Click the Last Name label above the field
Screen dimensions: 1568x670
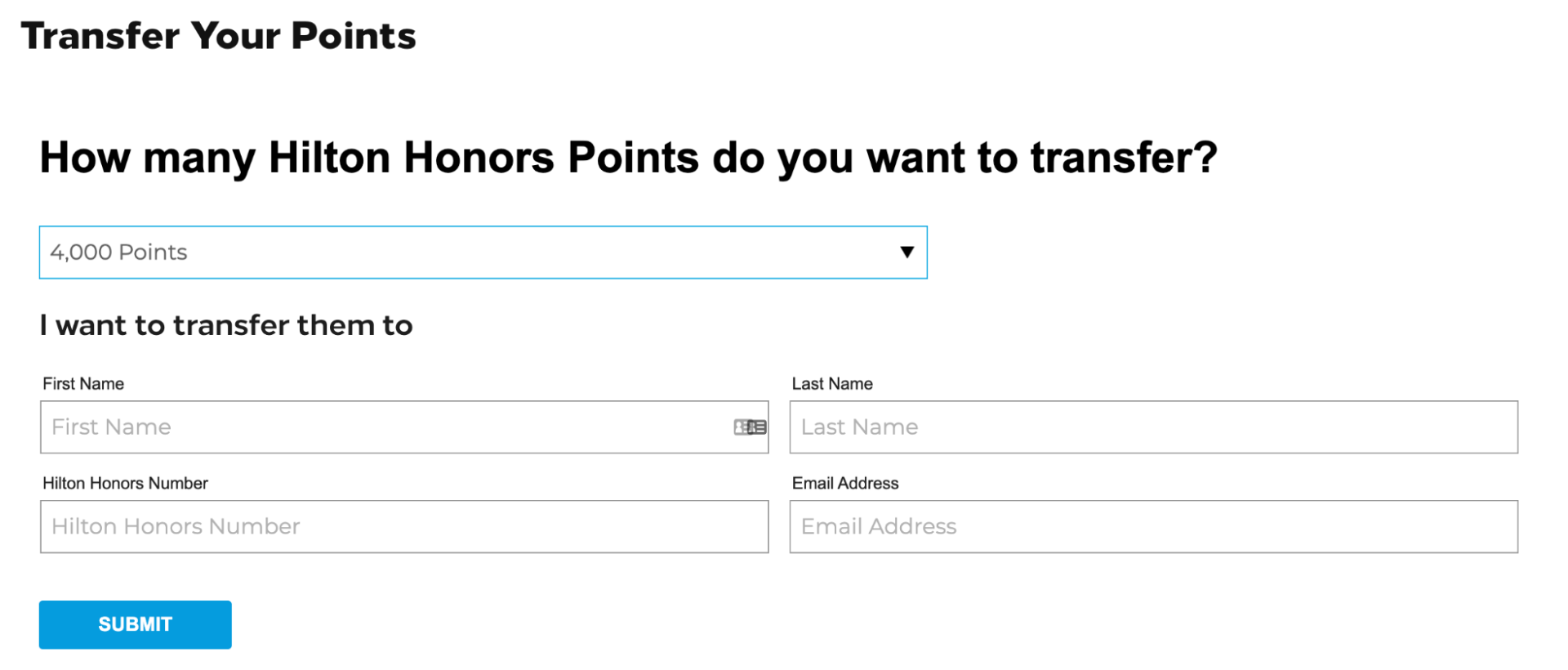832,384
